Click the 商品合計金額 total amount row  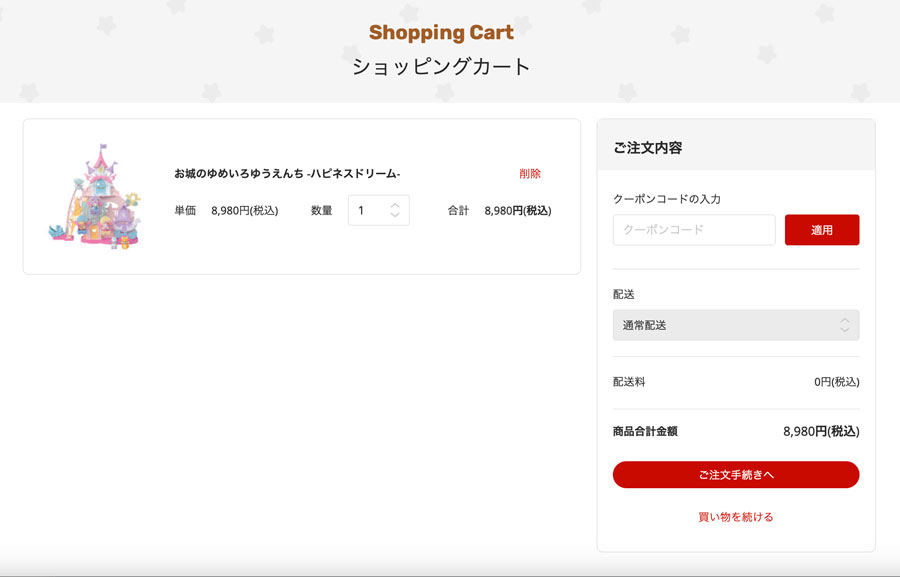[736, 431]
